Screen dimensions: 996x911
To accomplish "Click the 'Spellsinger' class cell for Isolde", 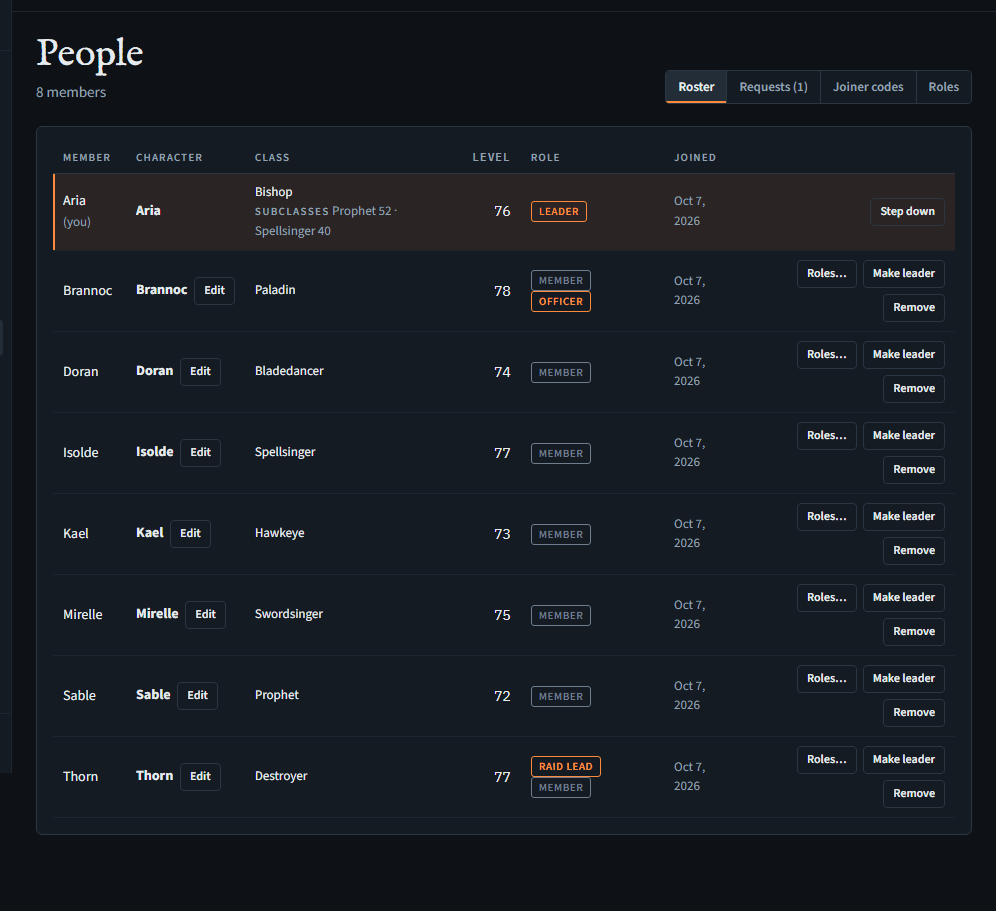I will pos(285,452).
